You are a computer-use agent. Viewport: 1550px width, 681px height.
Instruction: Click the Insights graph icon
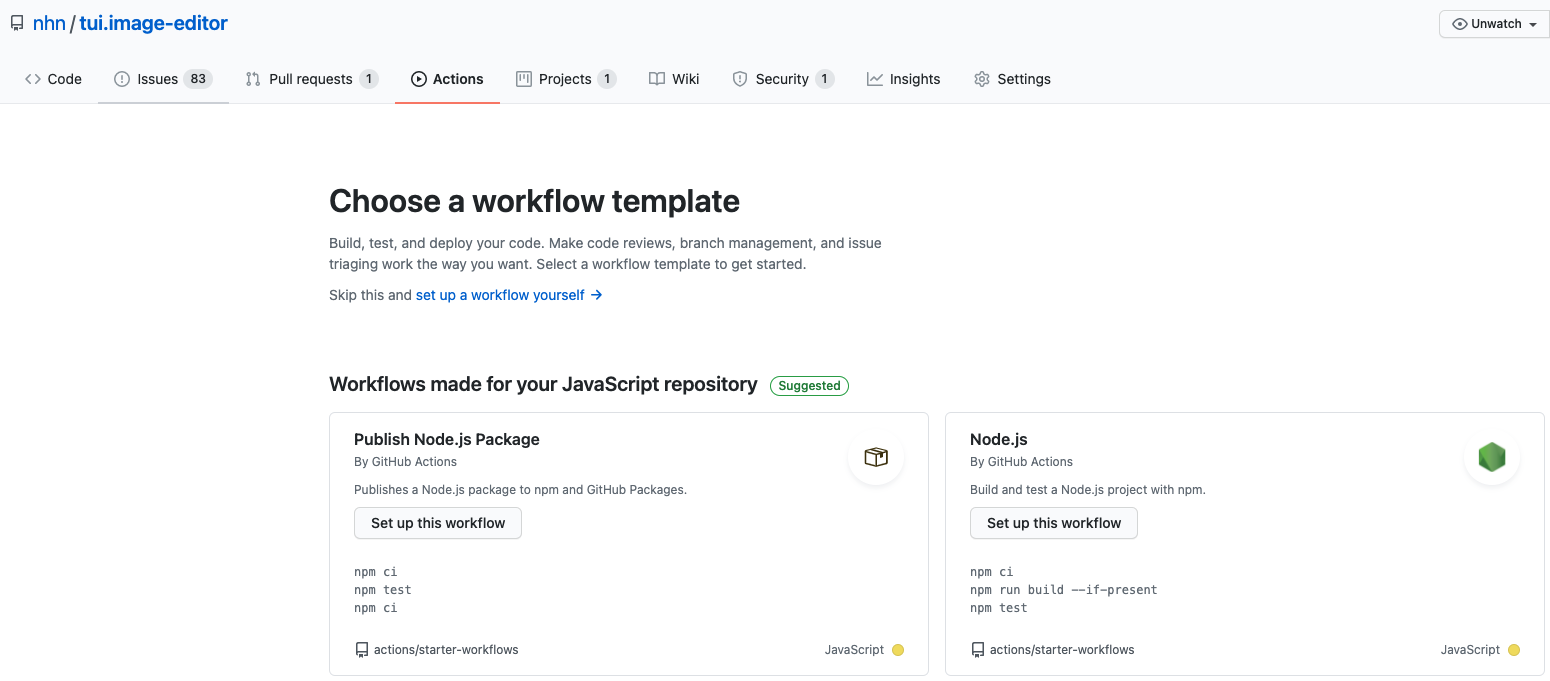point(875,79)
